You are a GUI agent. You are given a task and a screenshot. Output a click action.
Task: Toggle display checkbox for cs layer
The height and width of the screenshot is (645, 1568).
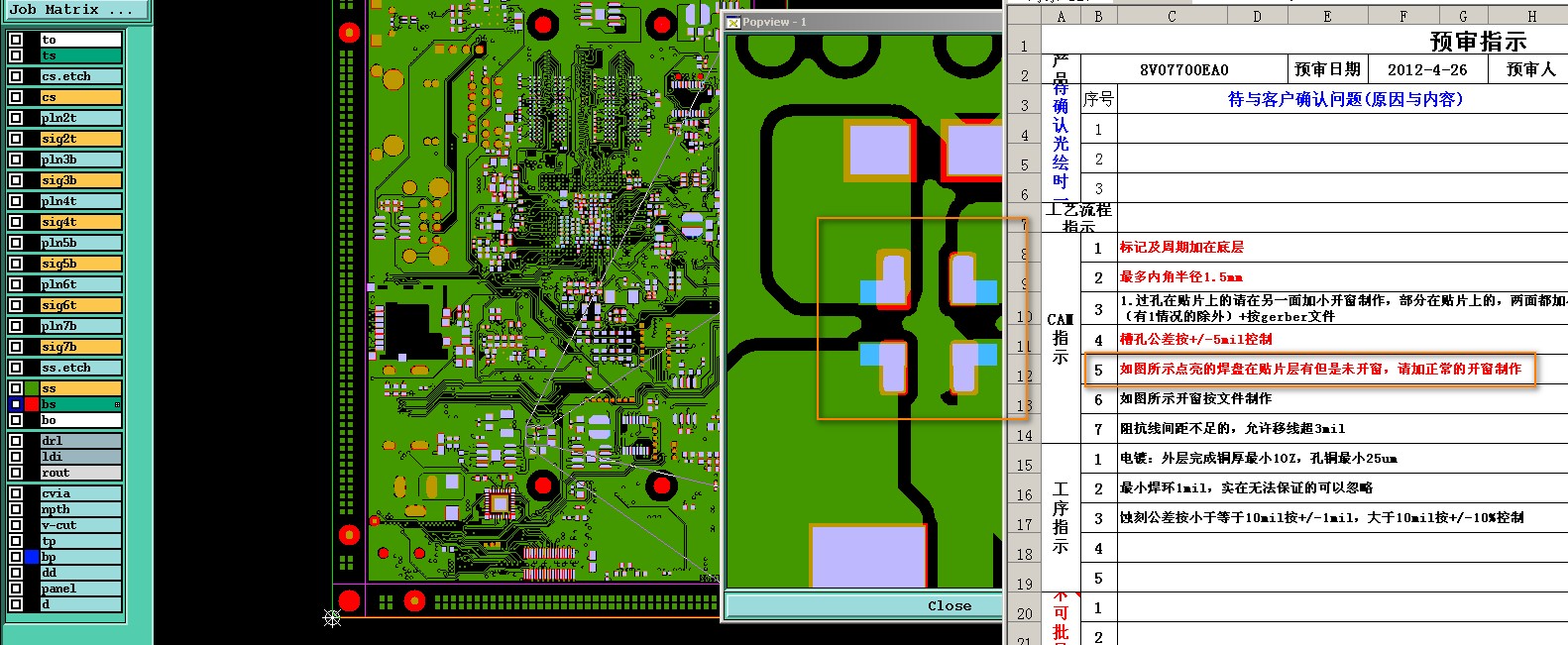[16, 97]
